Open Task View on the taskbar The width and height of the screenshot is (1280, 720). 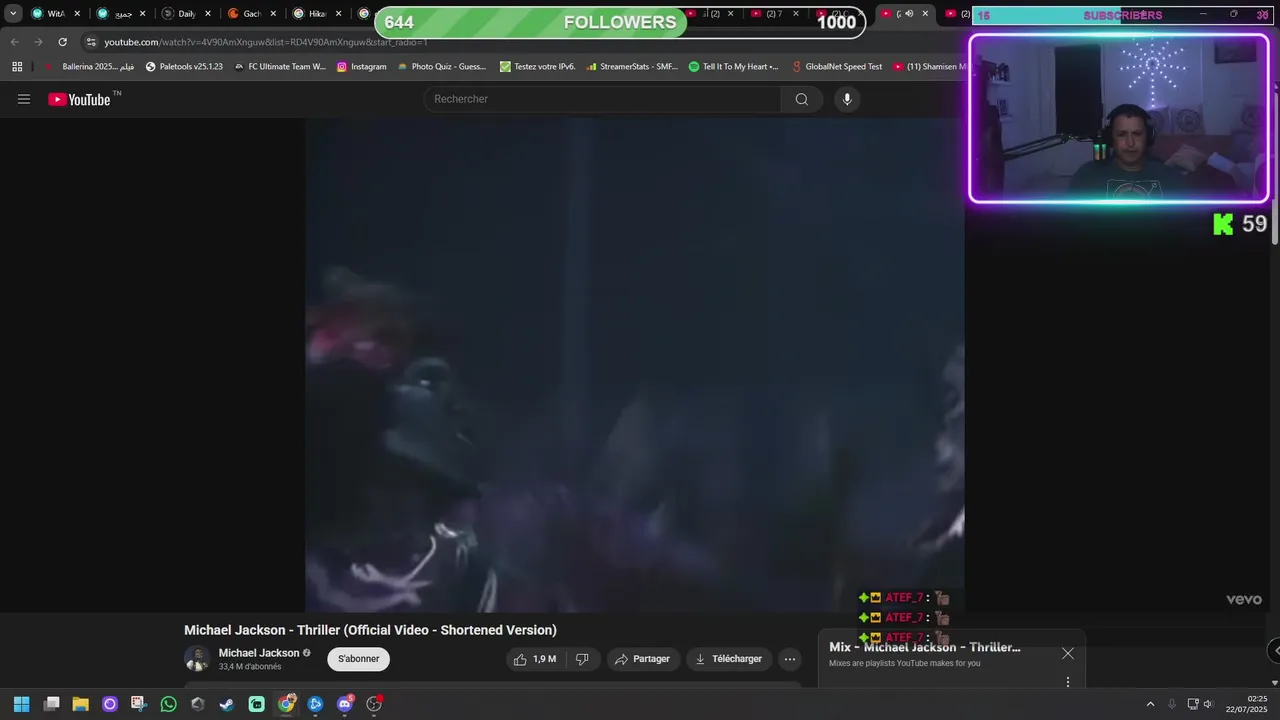52,704
